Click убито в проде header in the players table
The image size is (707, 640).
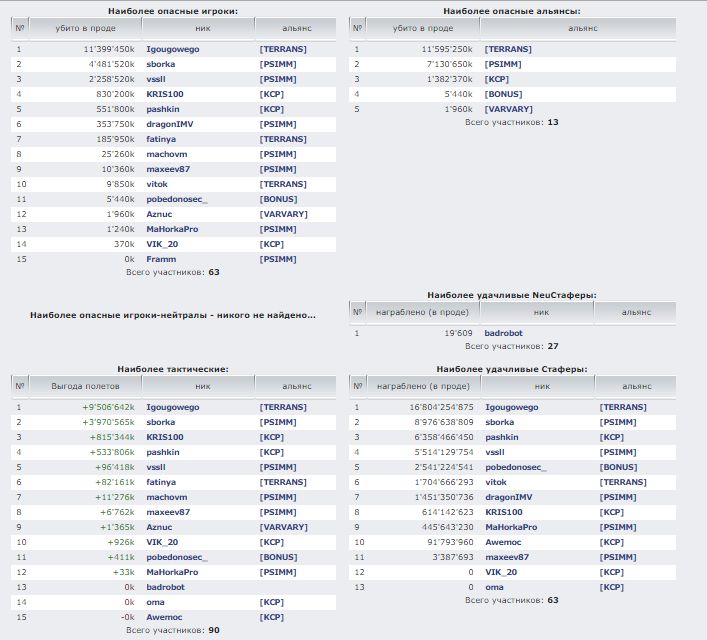(86, 28)
